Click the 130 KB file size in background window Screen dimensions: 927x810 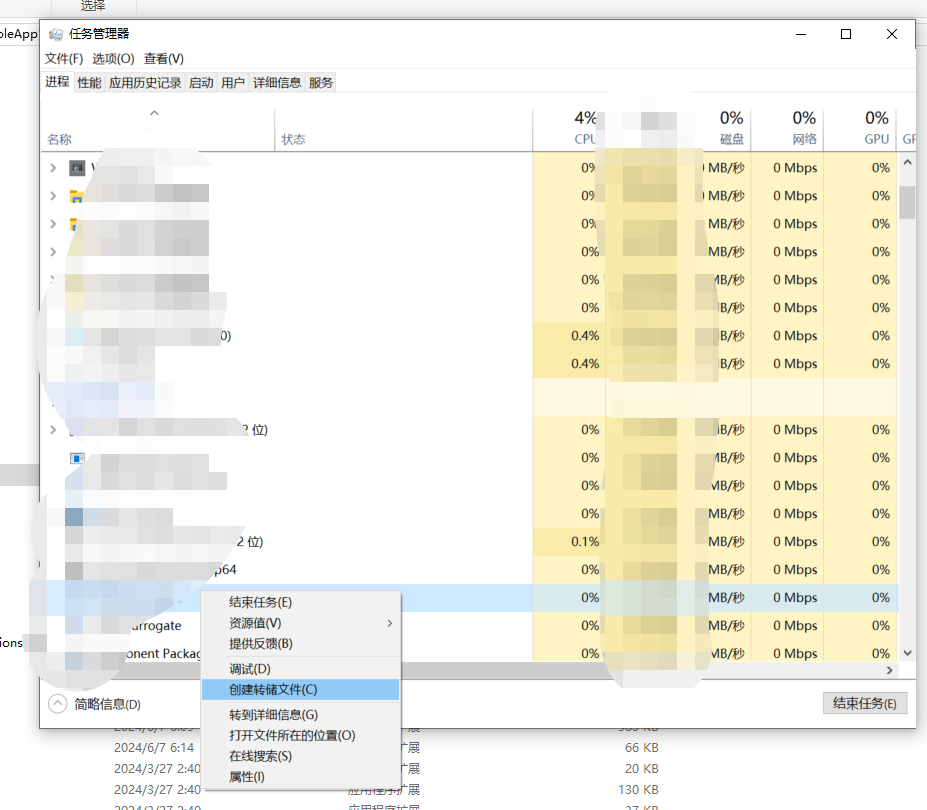(638, 790)
